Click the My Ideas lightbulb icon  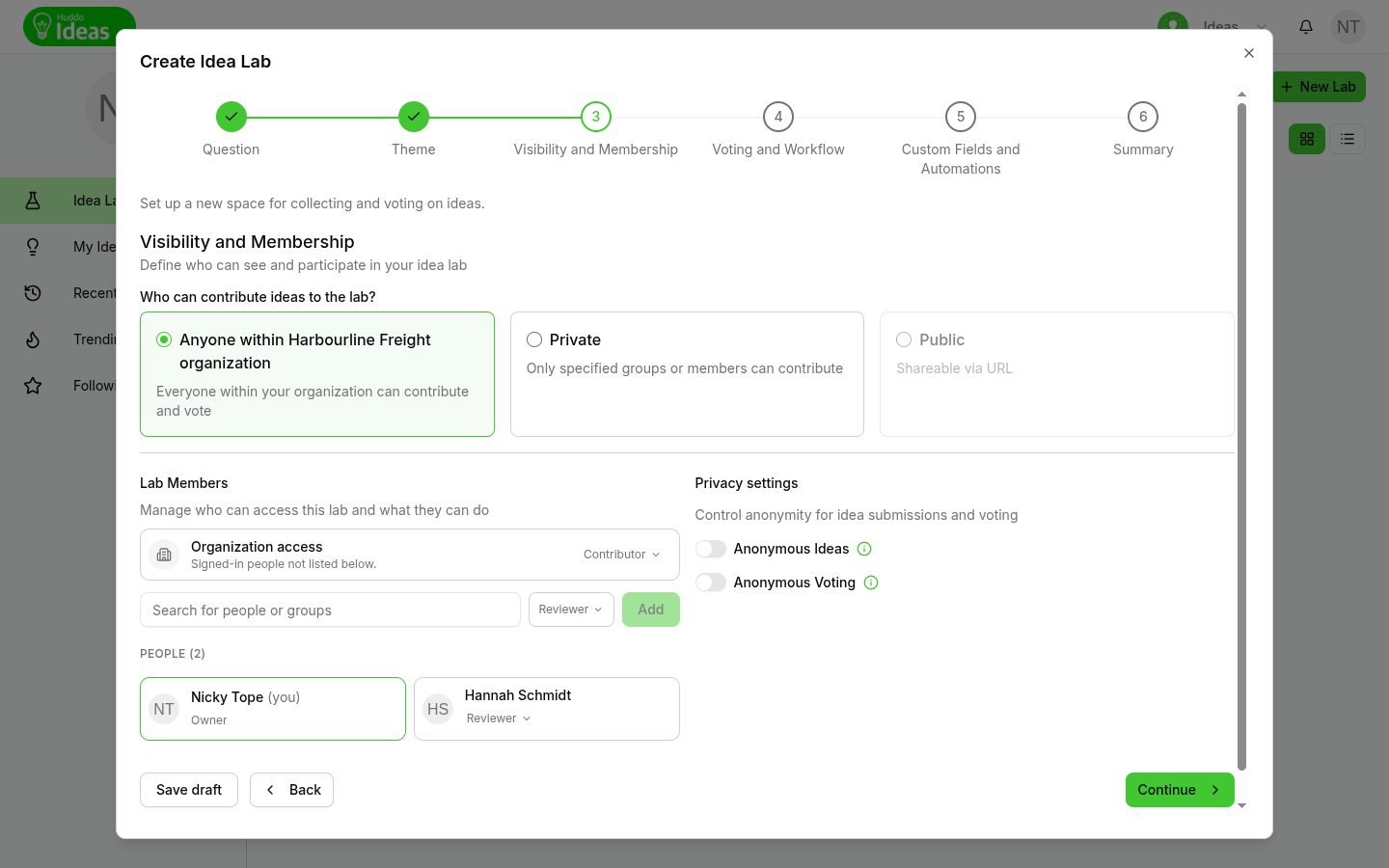pyautogui.click(x=33, y=247)
